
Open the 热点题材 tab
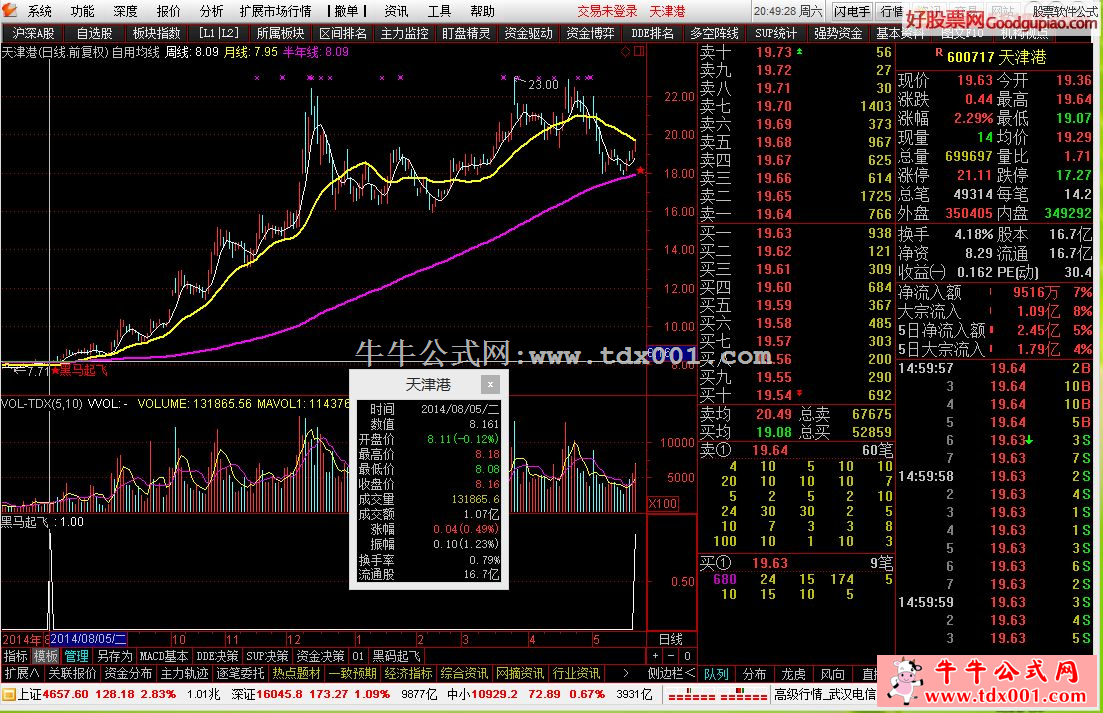pos(296,673)
